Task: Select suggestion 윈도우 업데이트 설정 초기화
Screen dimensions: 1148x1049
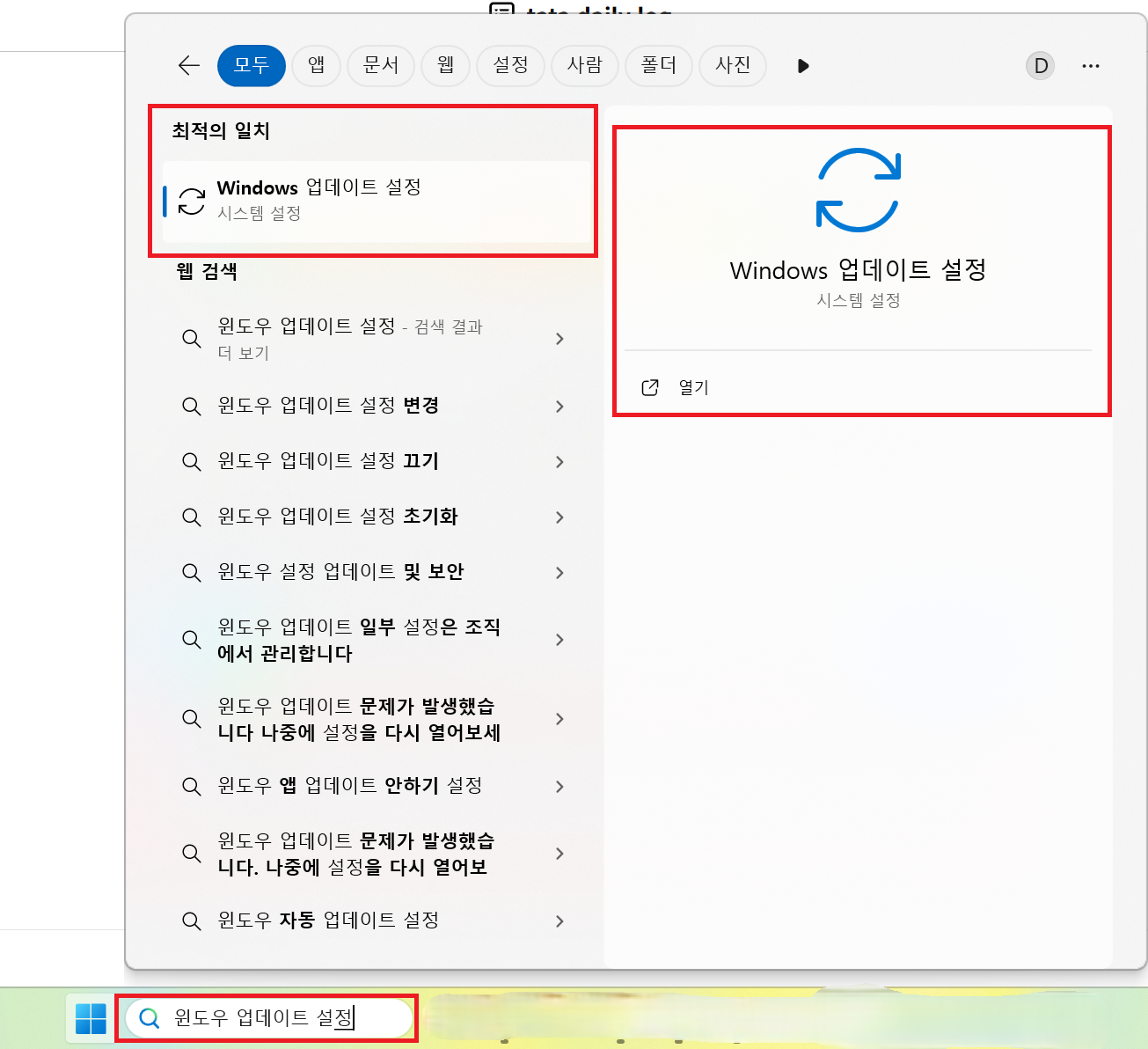Action: click(x=377, y=517)
